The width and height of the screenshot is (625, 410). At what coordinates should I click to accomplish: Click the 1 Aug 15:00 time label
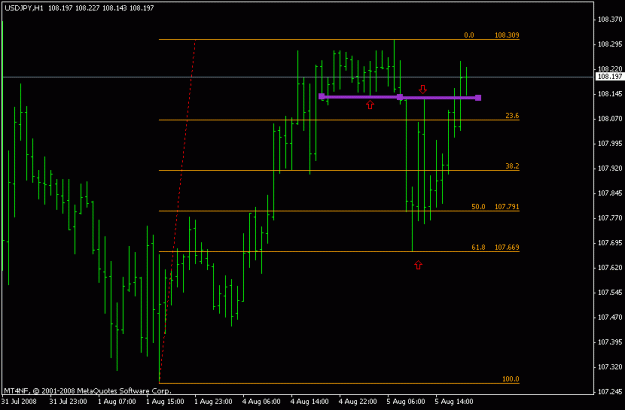165,401
